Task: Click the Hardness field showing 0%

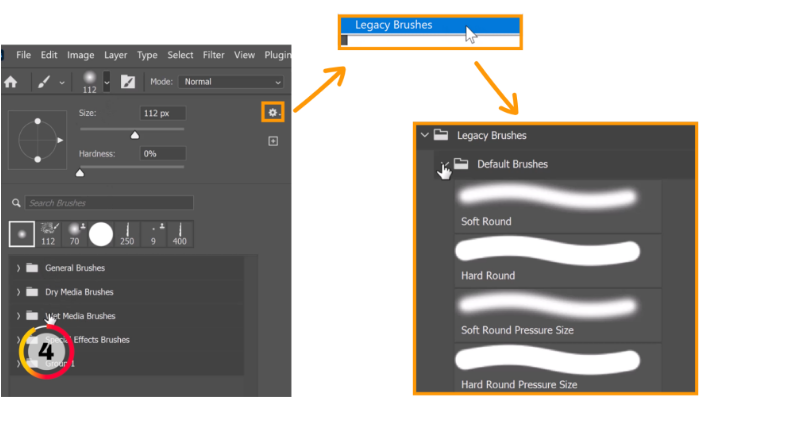Action: 163,154
